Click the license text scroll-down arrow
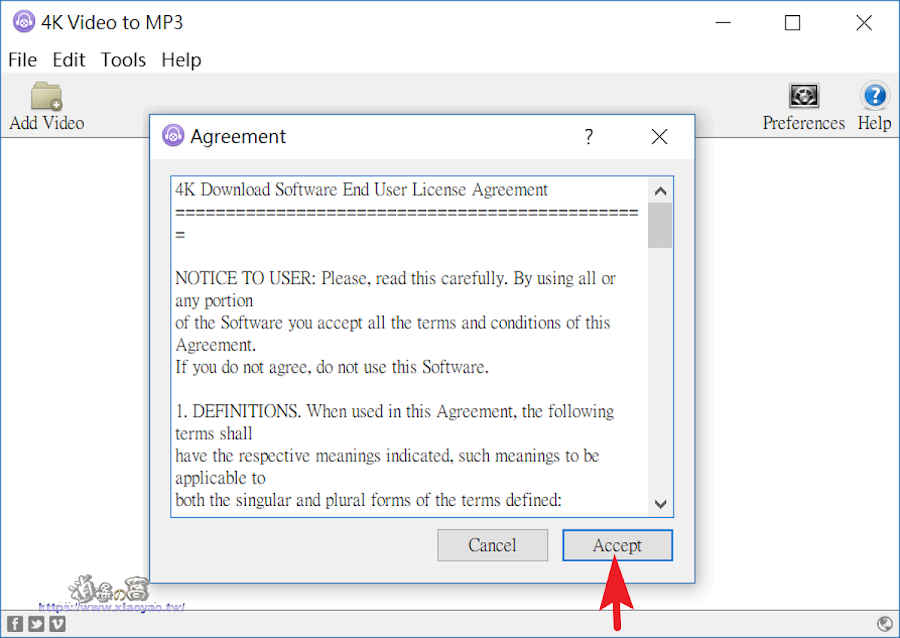900x638 pixels. coord(660,504)
